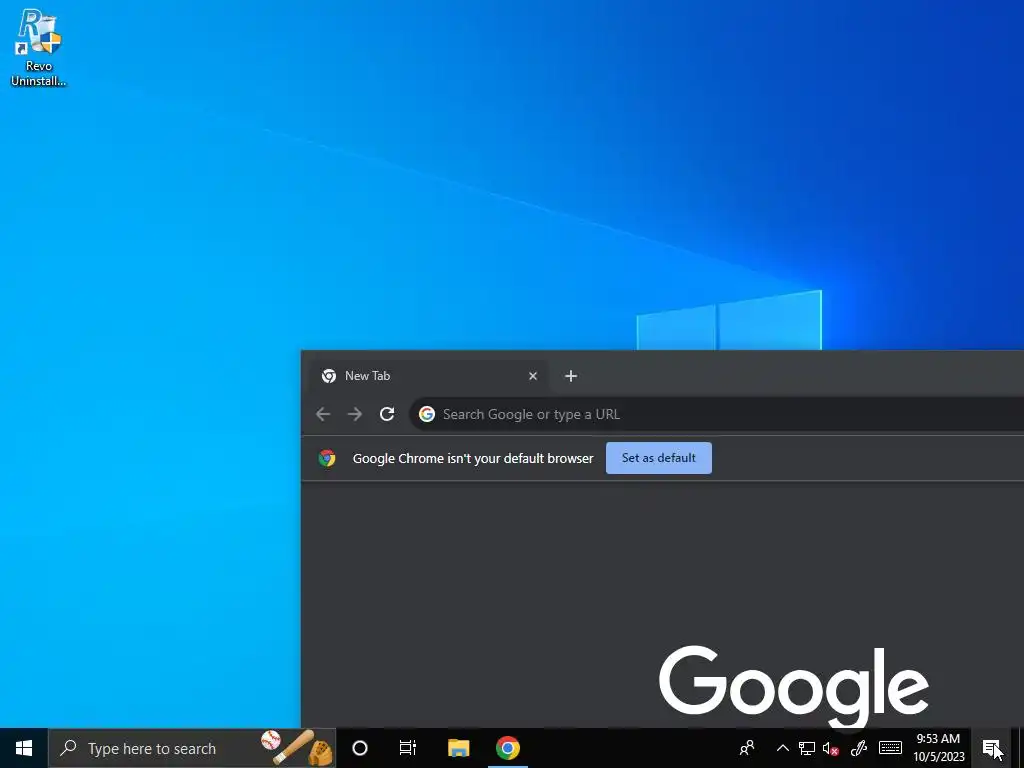
Task: Click the Set as default button
Action: (x=658, y=458)
